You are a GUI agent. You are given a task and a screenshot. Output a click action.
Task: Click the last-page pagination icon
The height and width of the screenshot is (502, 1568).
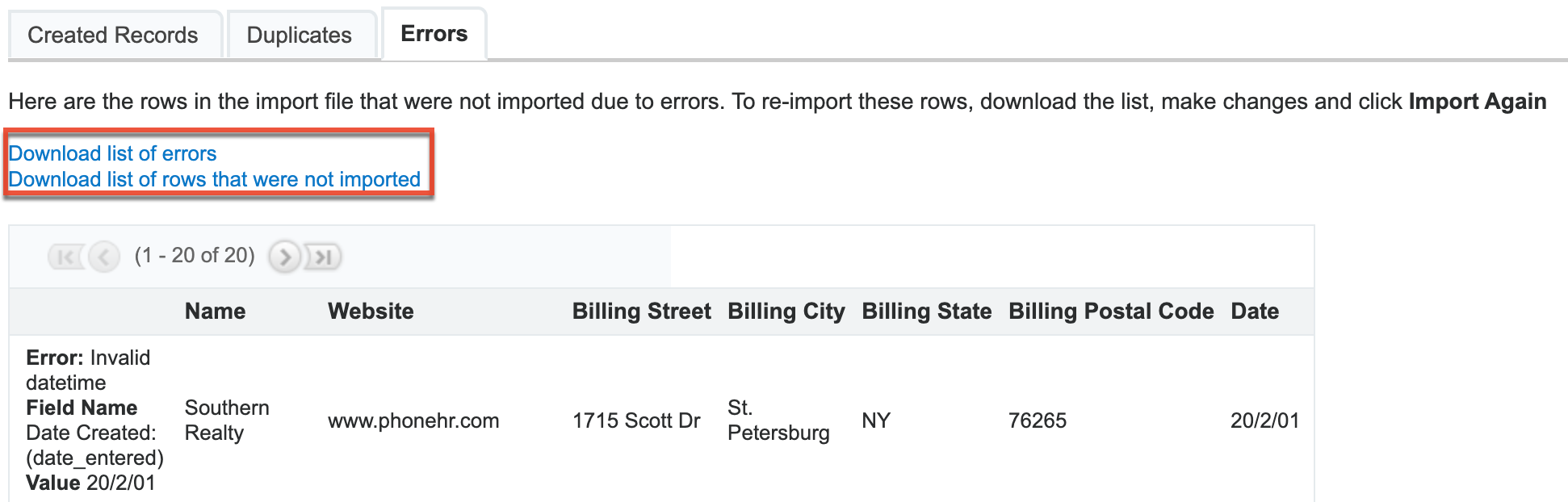click(x=323, y=255)
